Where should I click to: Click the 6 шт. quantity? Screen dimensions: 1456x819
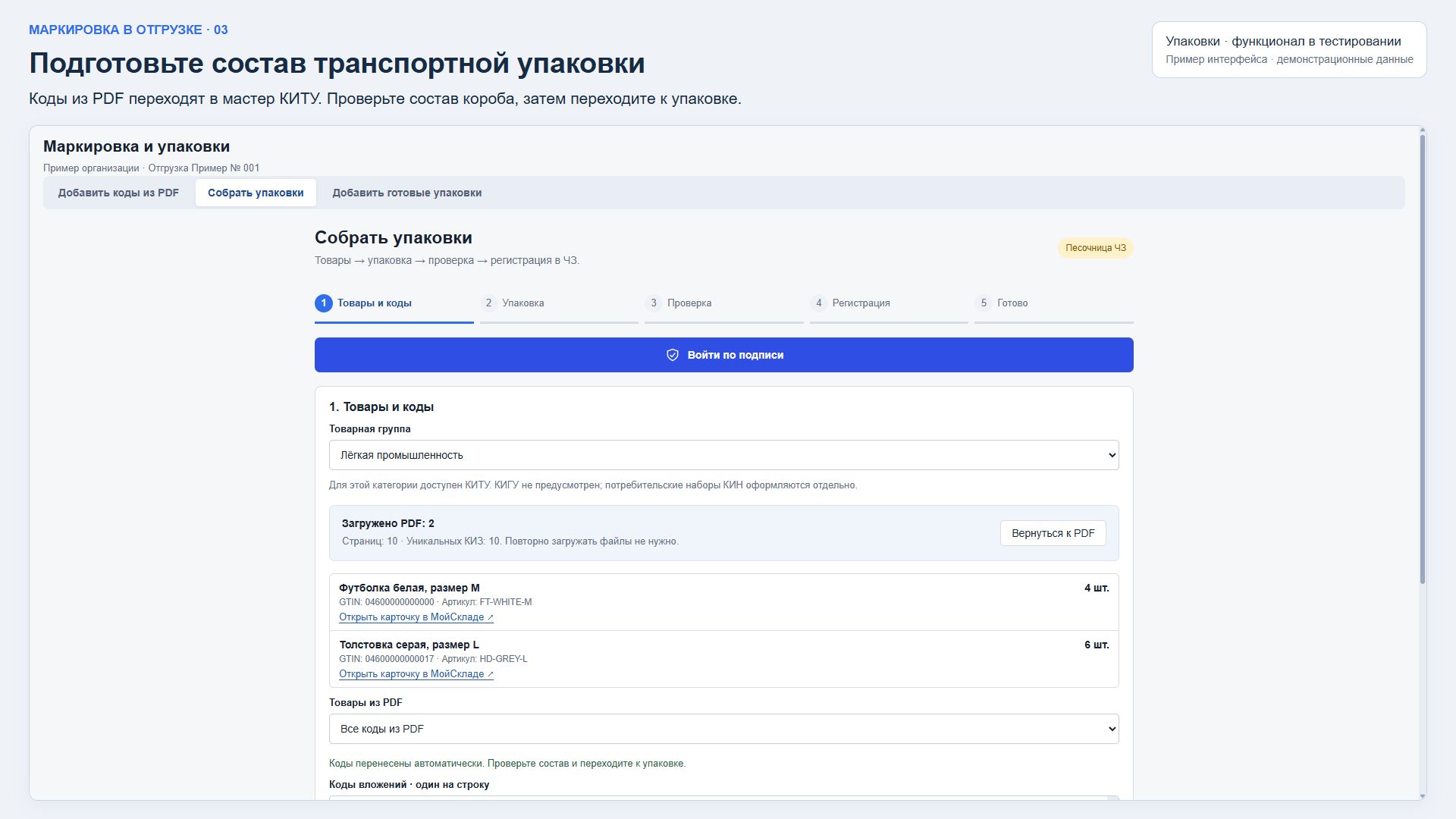pyautogui.click(x=1097, y=645)
